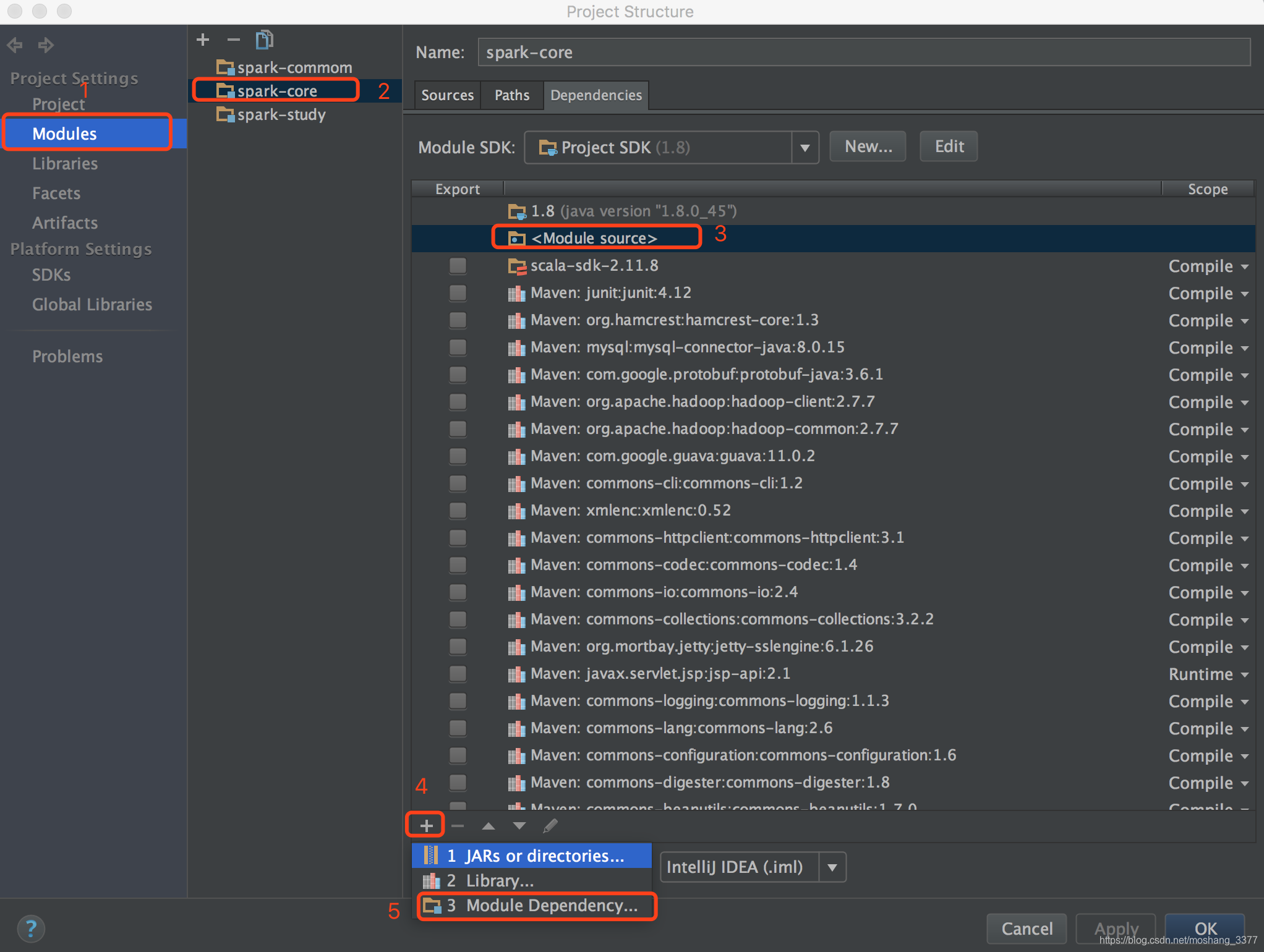Click the Project SDK folder icon

pos(548,148)
